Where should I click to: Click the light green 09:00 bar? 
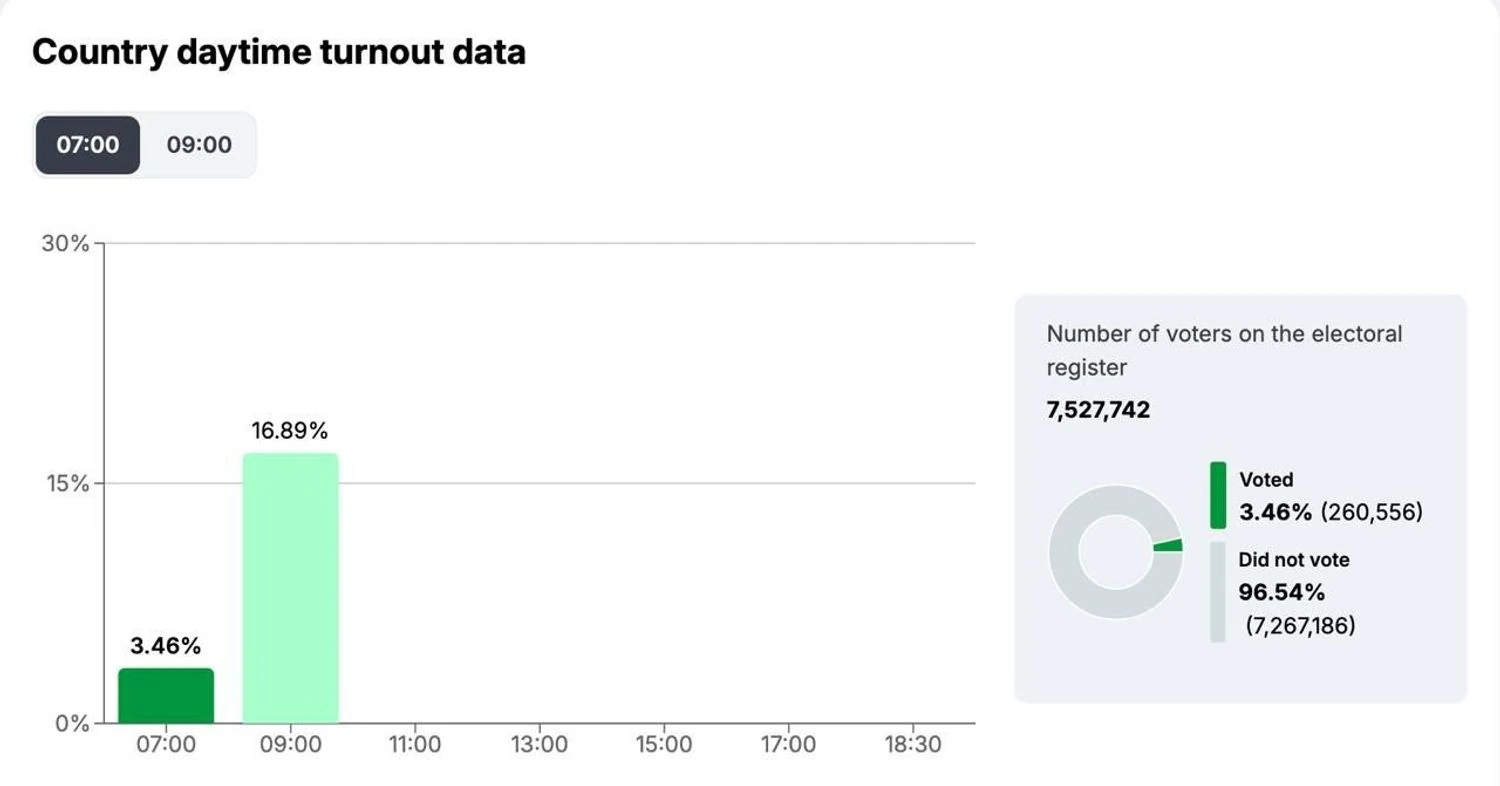coord(291,588)
